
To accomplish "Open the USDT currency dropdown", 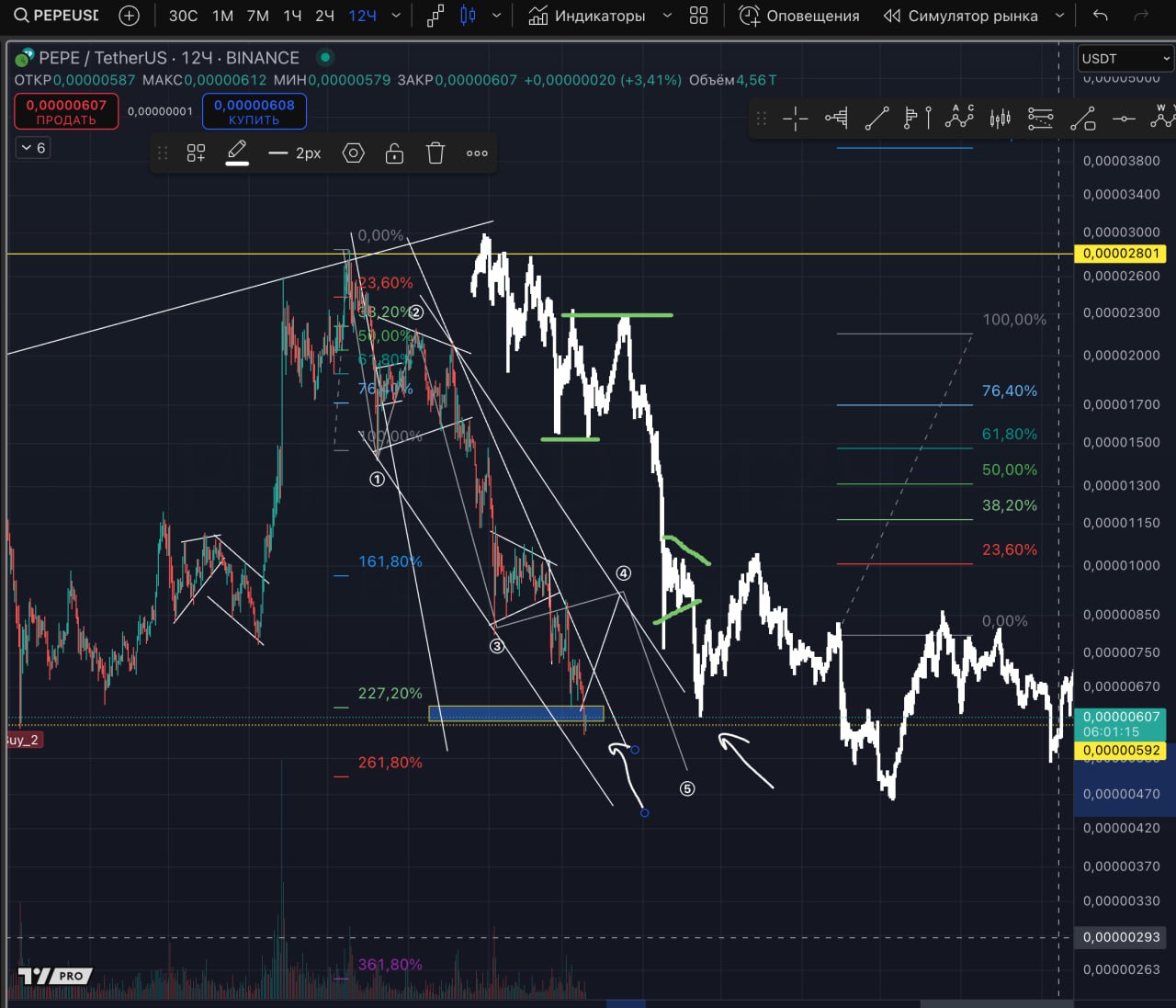I will (1125, 58).
